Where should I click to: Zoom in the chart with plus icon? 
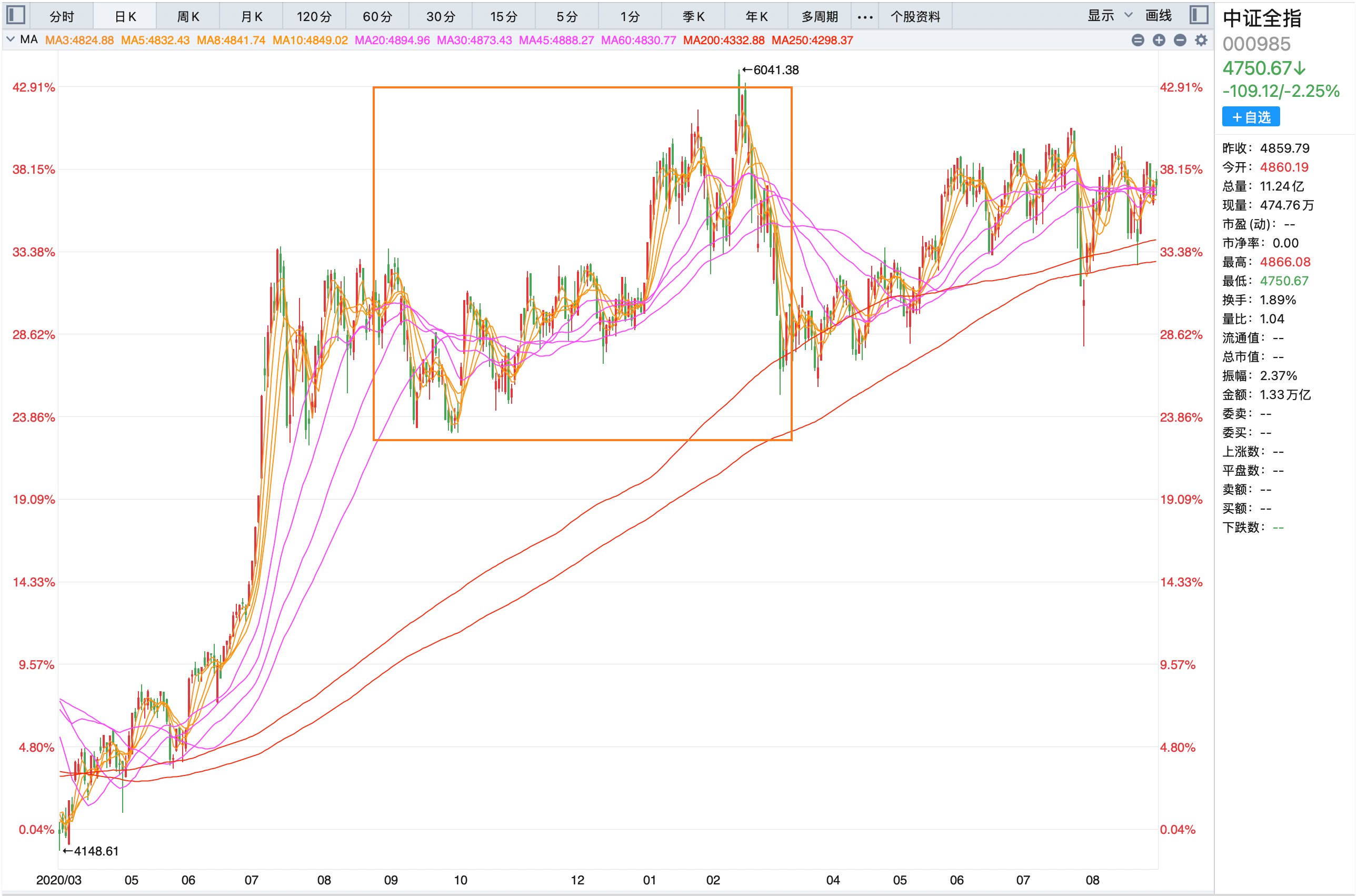1159,40
